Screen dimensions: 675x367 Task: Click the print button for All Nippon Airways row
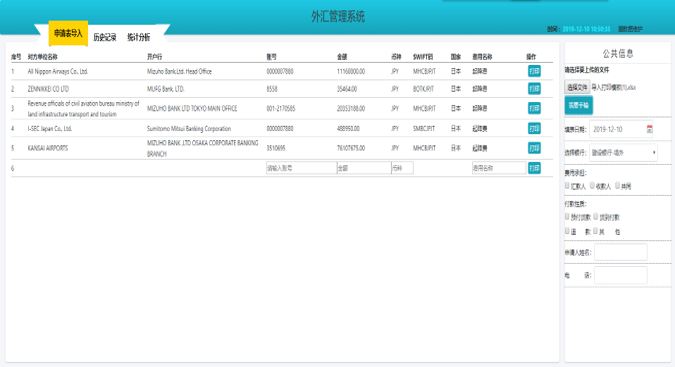[x=534, y=71]
